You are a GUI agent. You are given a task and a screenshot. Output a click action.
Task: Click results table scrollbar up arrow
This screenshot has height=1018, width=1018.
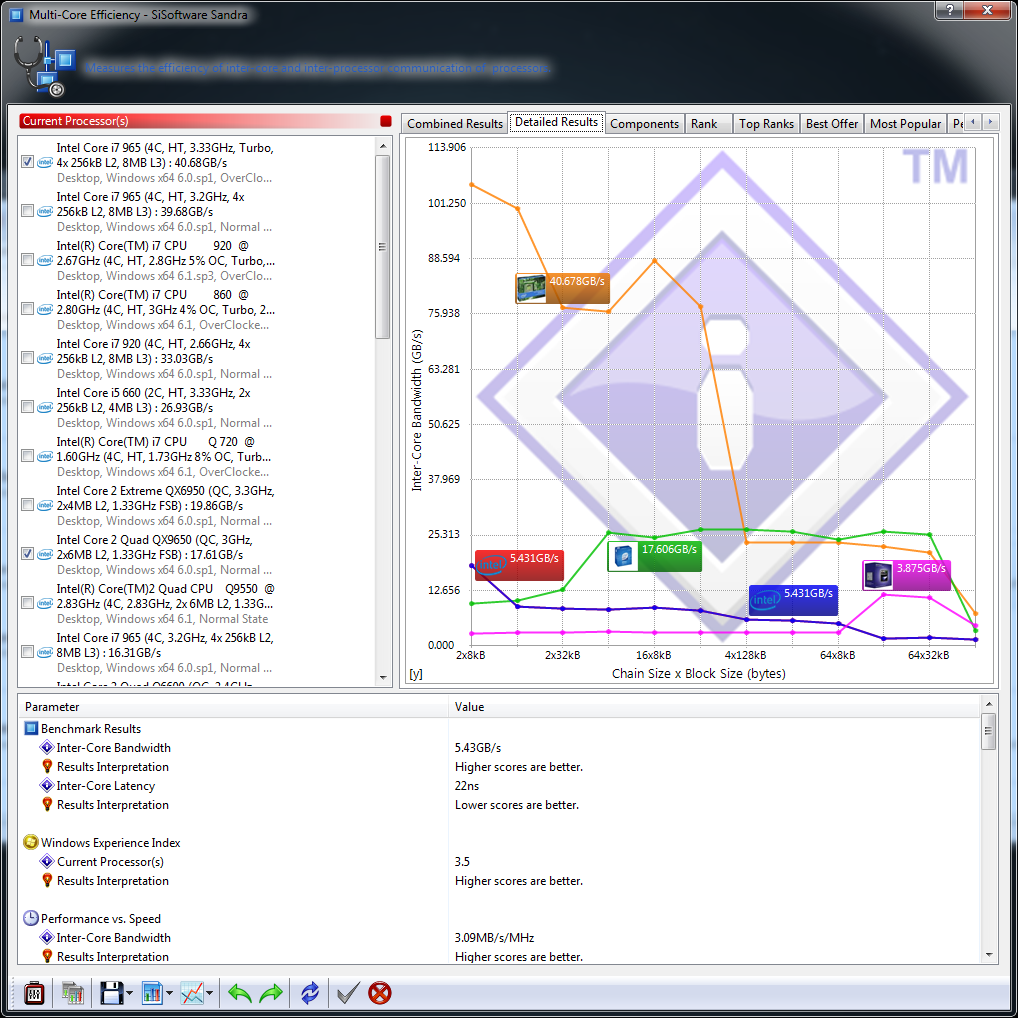[988, 704]
